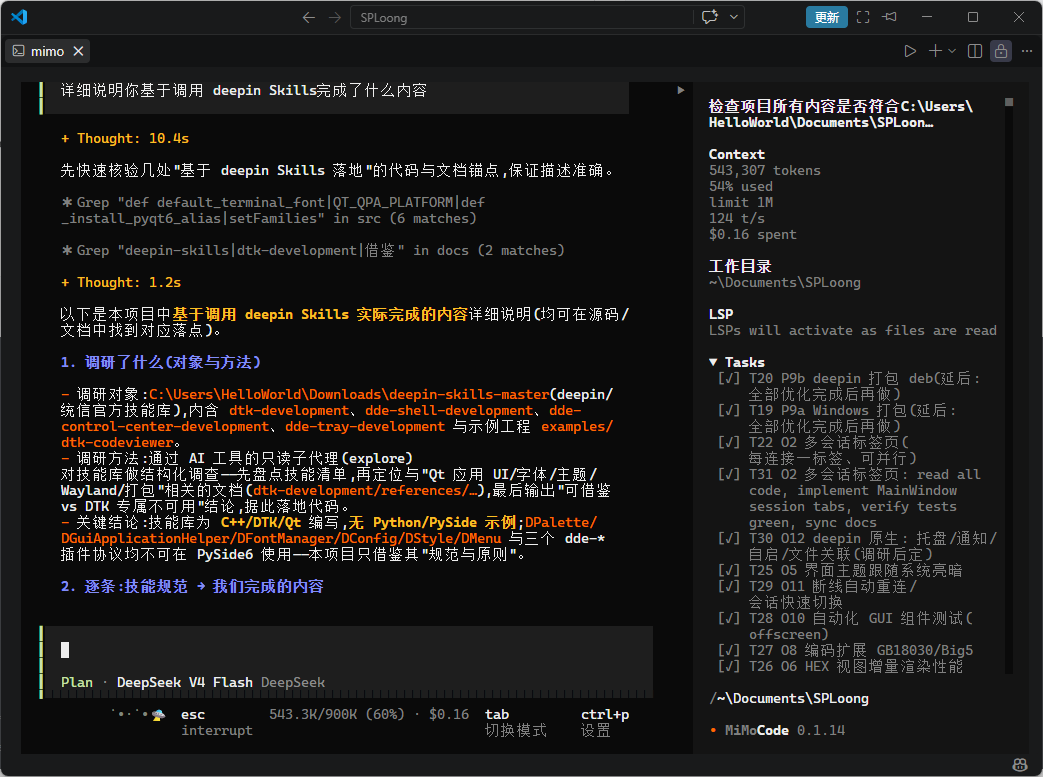Click the esc interrupt hint
Screen dimensions: 1043x777
[x=216, y=722]
